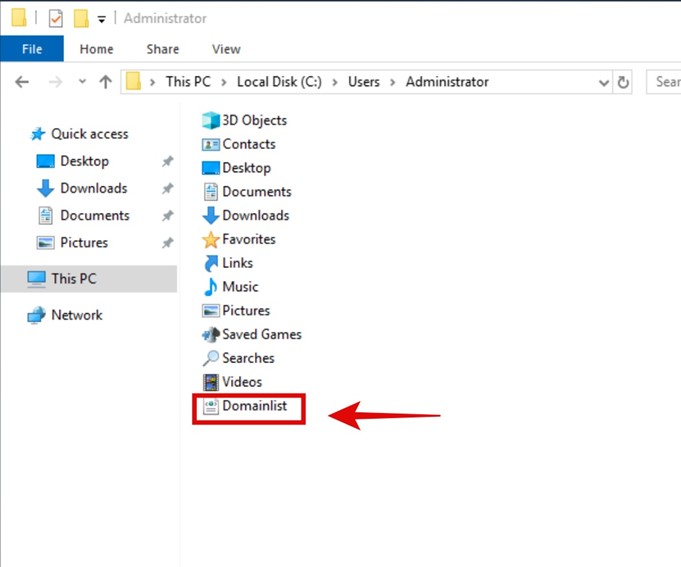Click the Back navigation arrow
The height and width of the screenshot is (567, 681).
pos(22,82)
